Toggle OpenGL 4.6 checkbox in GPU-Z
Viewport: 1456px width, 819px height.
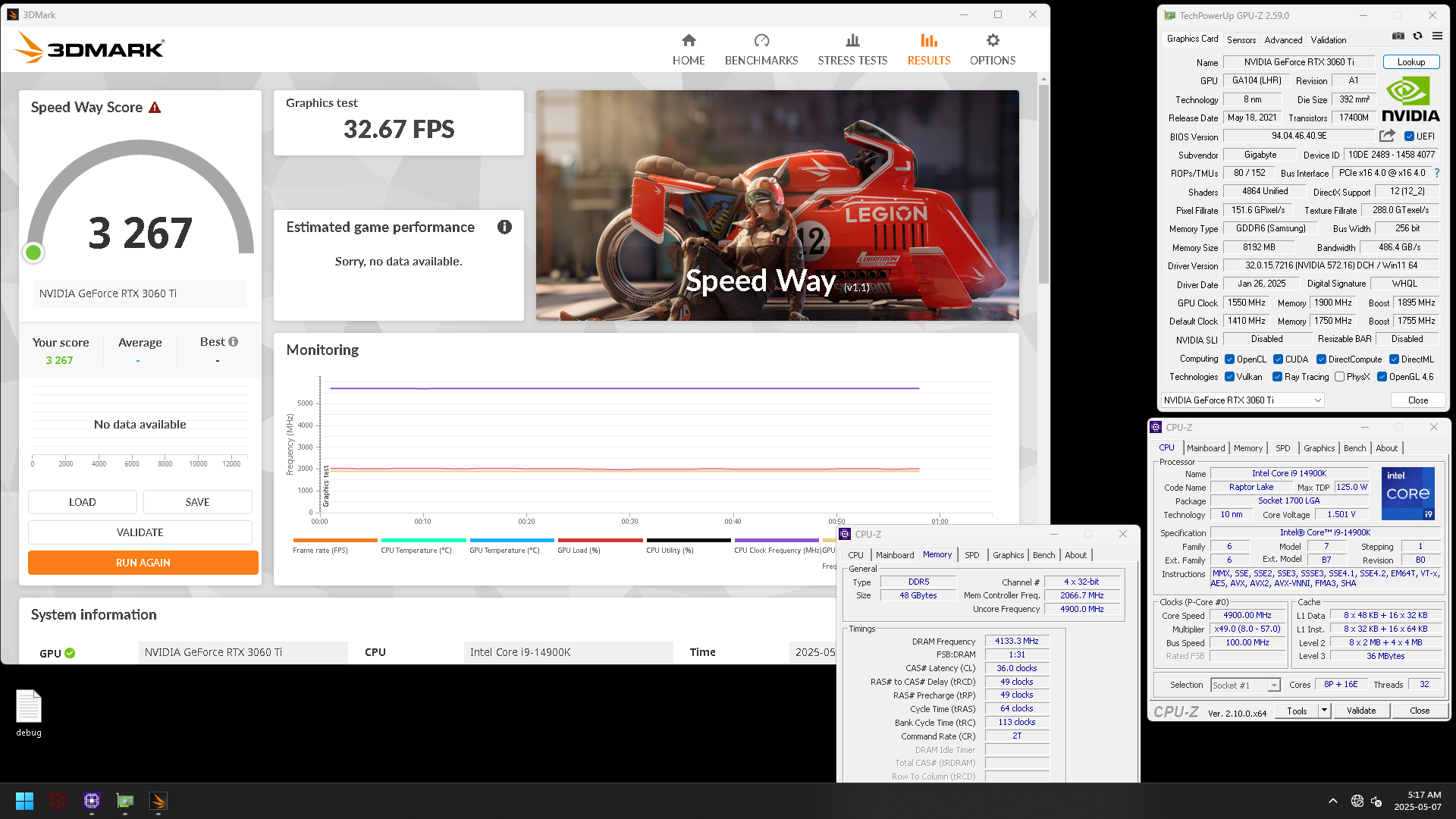tap(1382, 377)
